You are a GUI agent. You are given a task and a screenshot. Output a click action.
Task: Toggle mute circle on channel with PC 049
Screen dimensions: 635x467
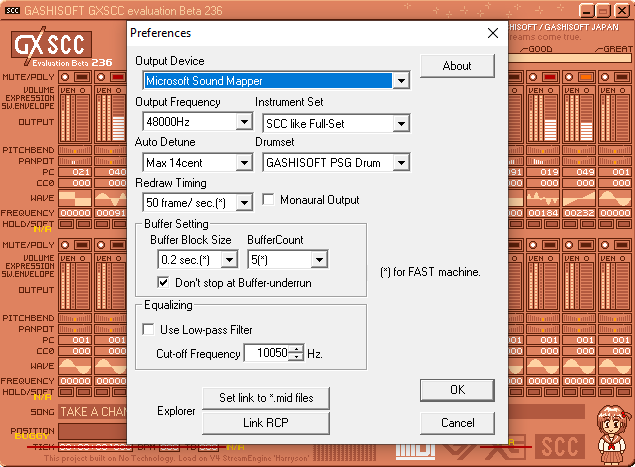(x=569, y=77)
